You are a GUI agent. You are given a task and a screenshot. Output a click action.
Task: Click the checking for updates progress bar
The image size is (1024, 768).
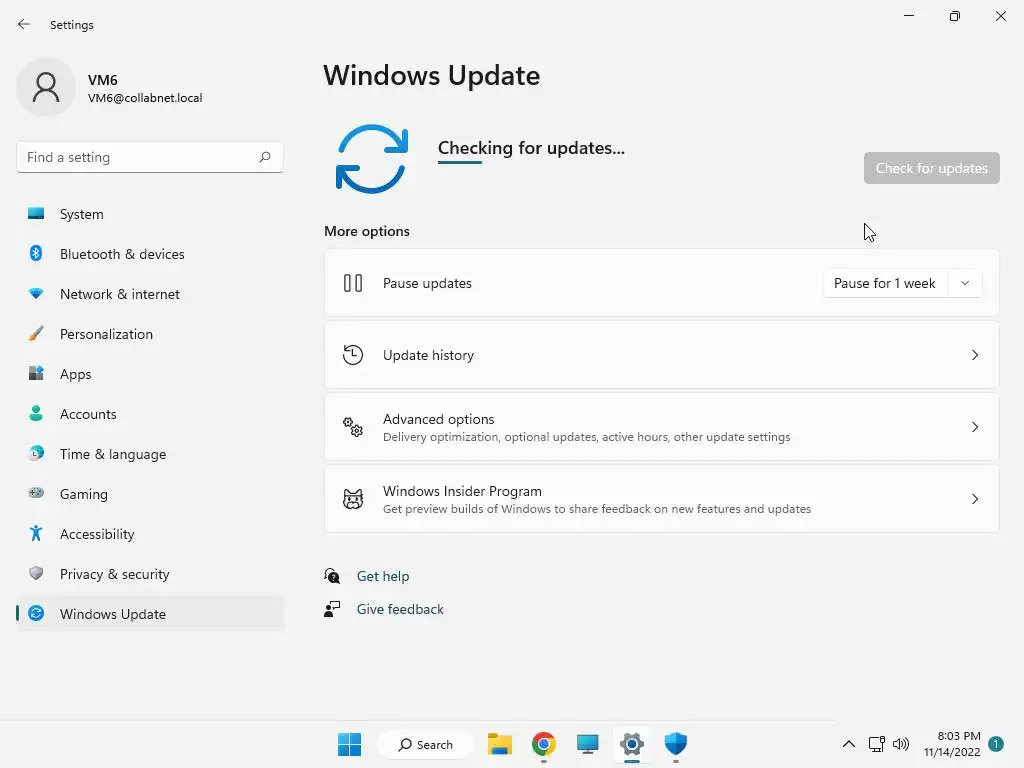pos(460,163)
